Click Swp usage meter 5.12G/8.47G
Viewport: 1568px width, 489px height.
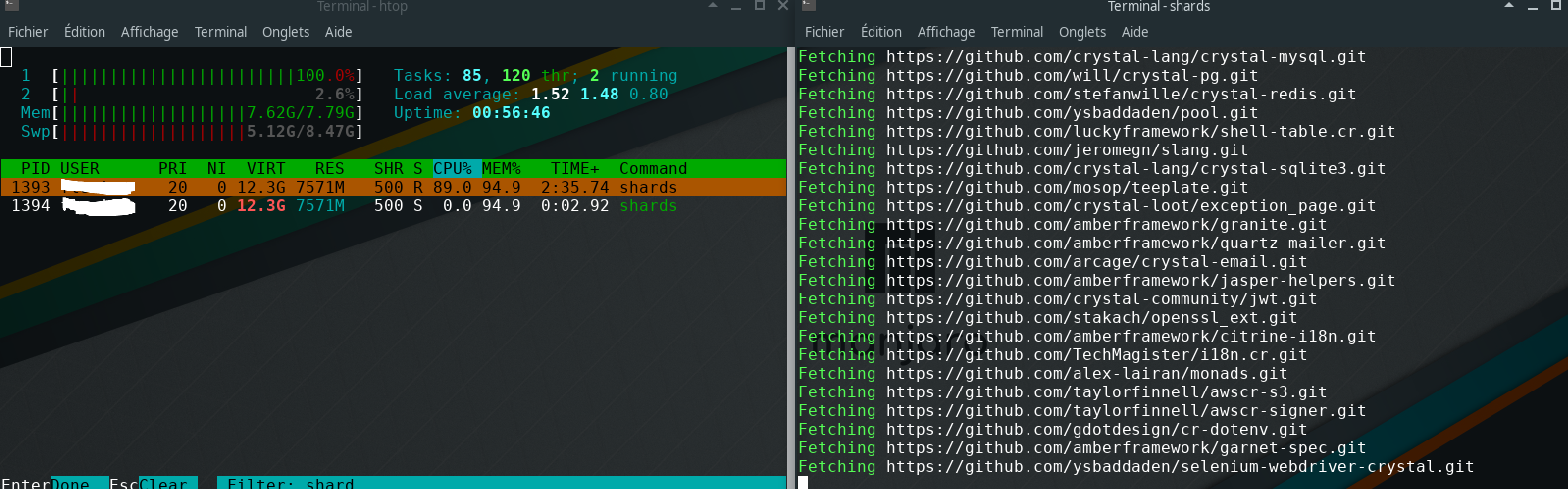click(192, 131)
